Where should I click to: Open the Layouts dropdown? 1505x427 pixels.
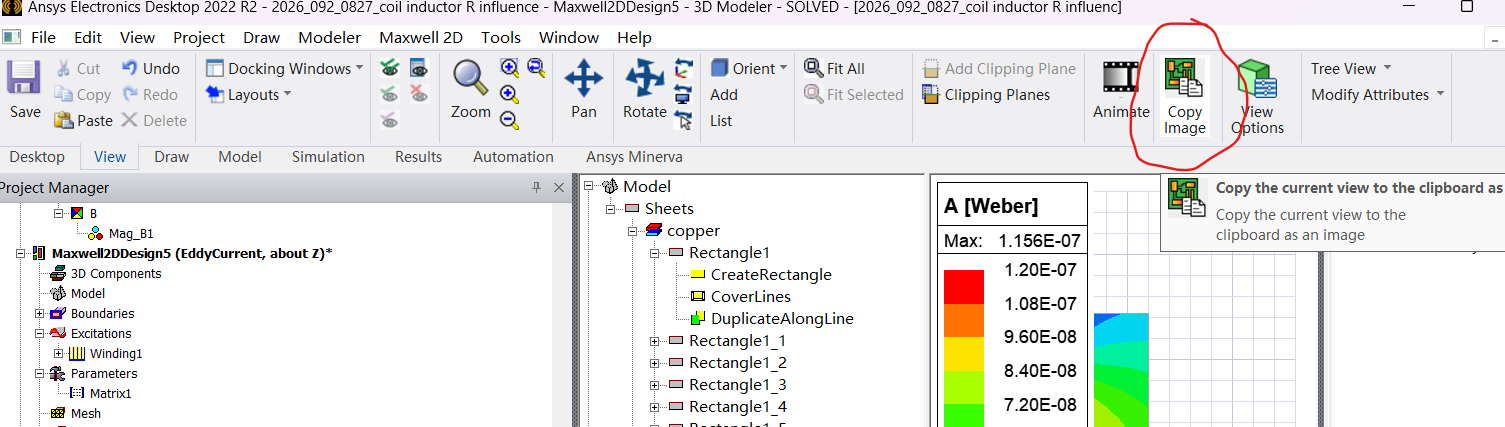coord(248,94)
